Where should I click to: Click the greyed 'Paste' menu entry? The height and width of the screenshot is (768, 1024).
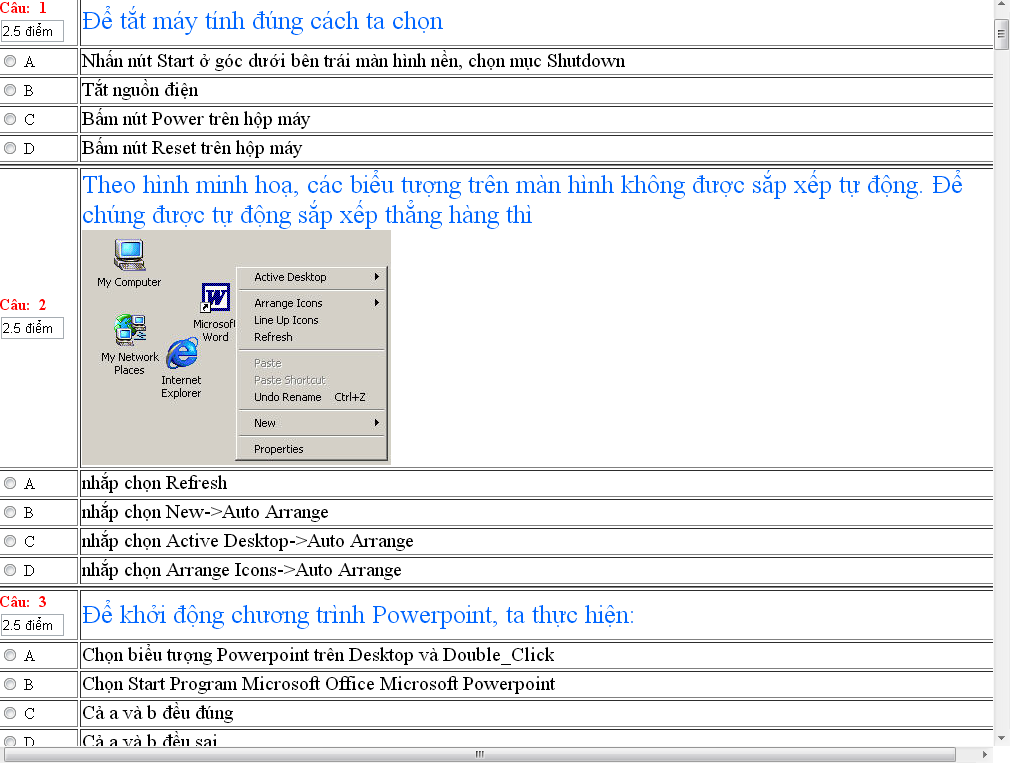[268, 363]
